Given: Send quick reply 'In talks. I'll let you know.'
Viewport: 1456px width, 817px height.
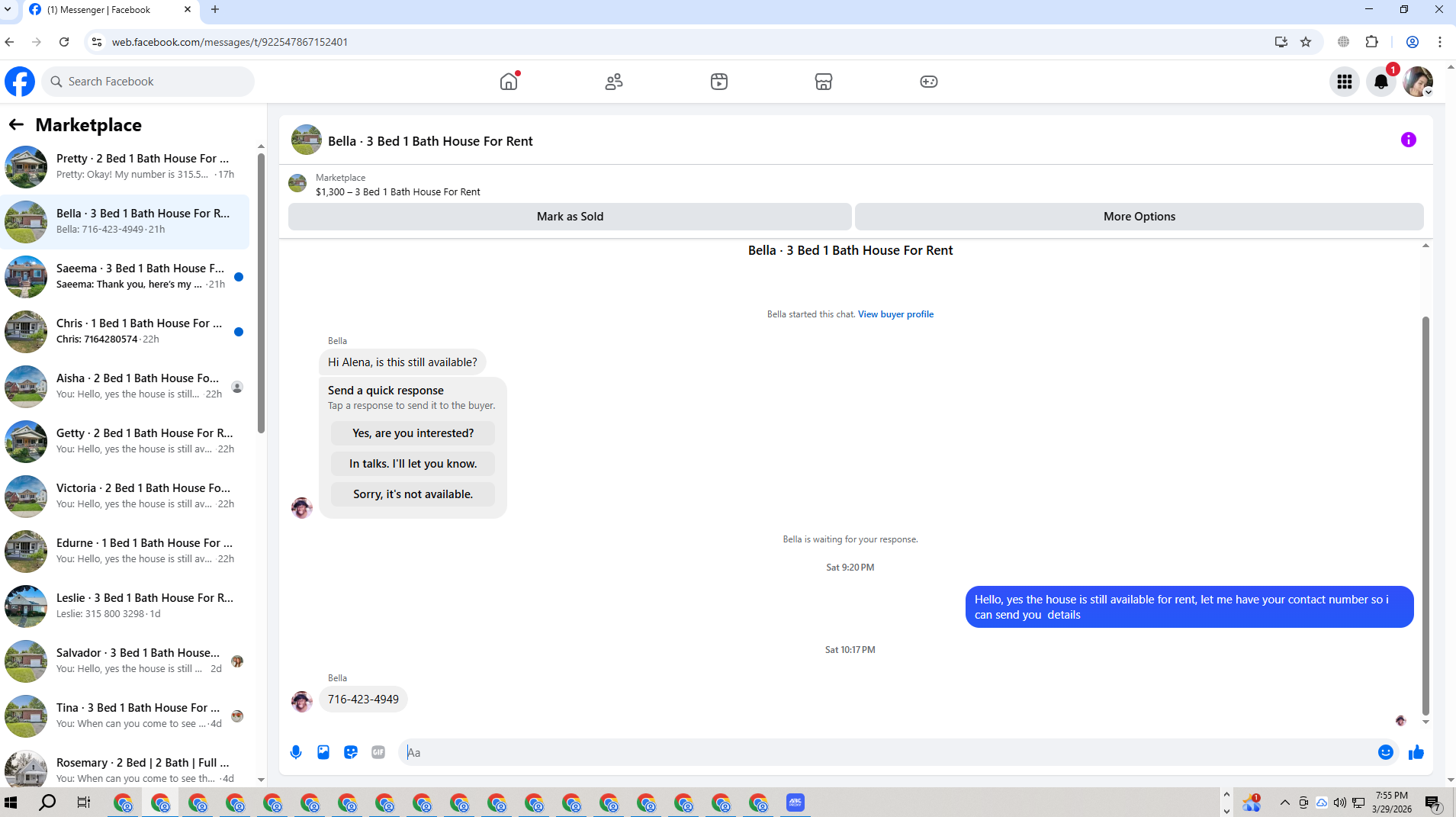Looking at the screenshot, I should (413, 464).
